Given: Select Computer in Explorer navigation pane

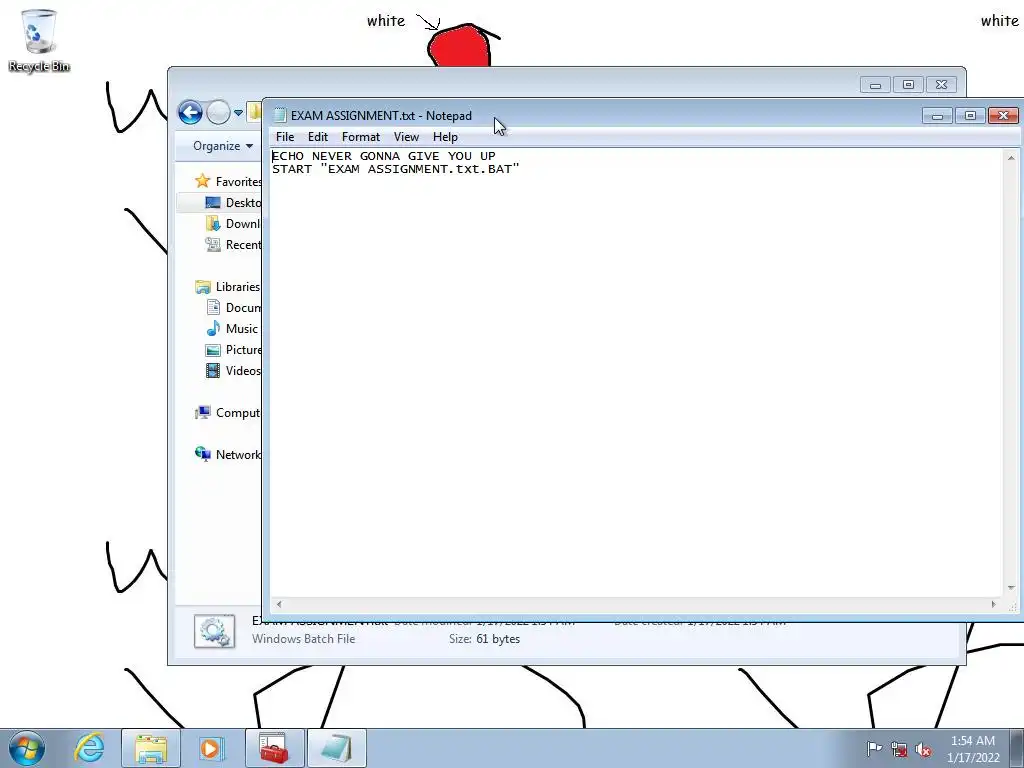Looking at the screenshot, I should [x=227, y=413].
